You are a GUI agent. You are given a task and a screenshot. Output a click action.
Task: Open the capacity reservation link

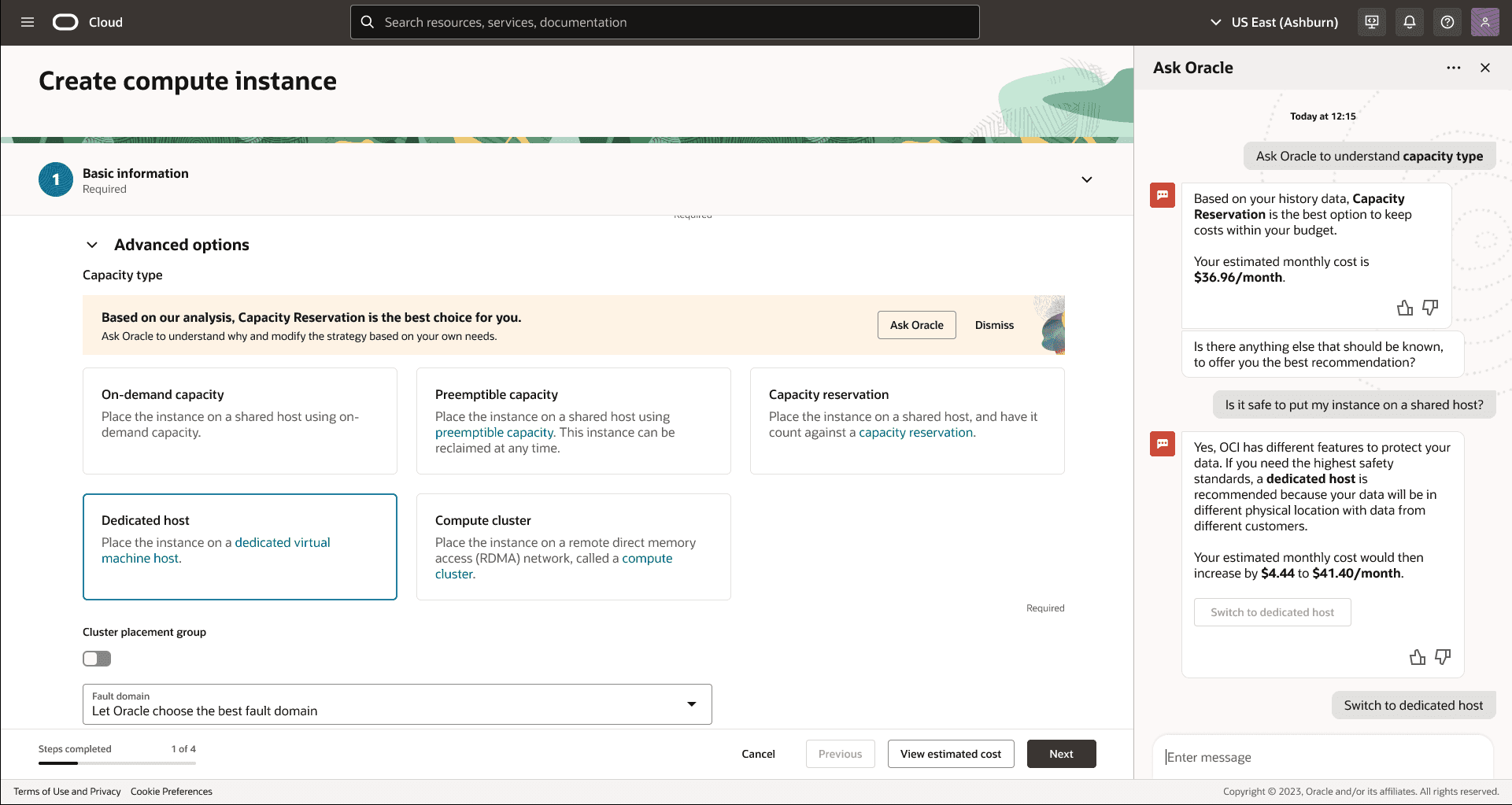pos(916,432)
